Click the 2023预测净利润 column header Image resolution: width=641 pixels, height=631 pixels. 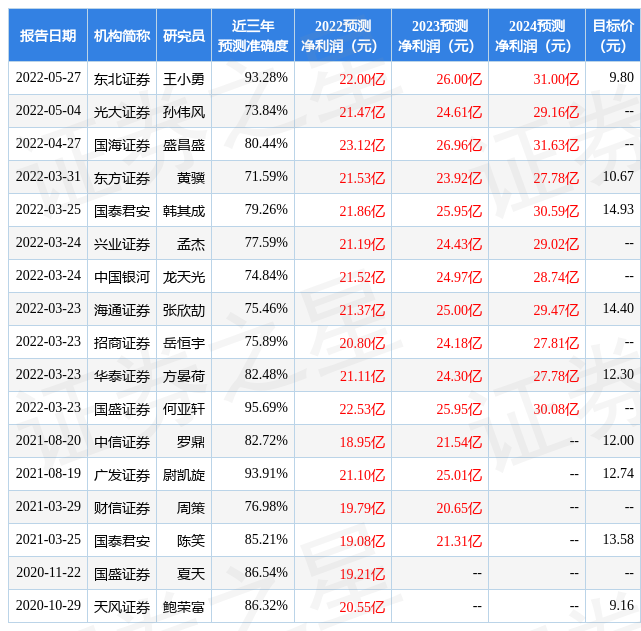(x=440, y=36)
